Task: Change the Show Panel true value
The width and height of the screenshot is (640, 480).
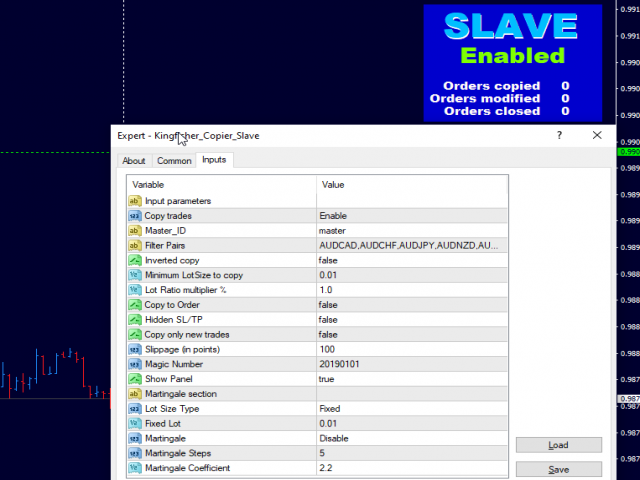Action: point(412,379)
